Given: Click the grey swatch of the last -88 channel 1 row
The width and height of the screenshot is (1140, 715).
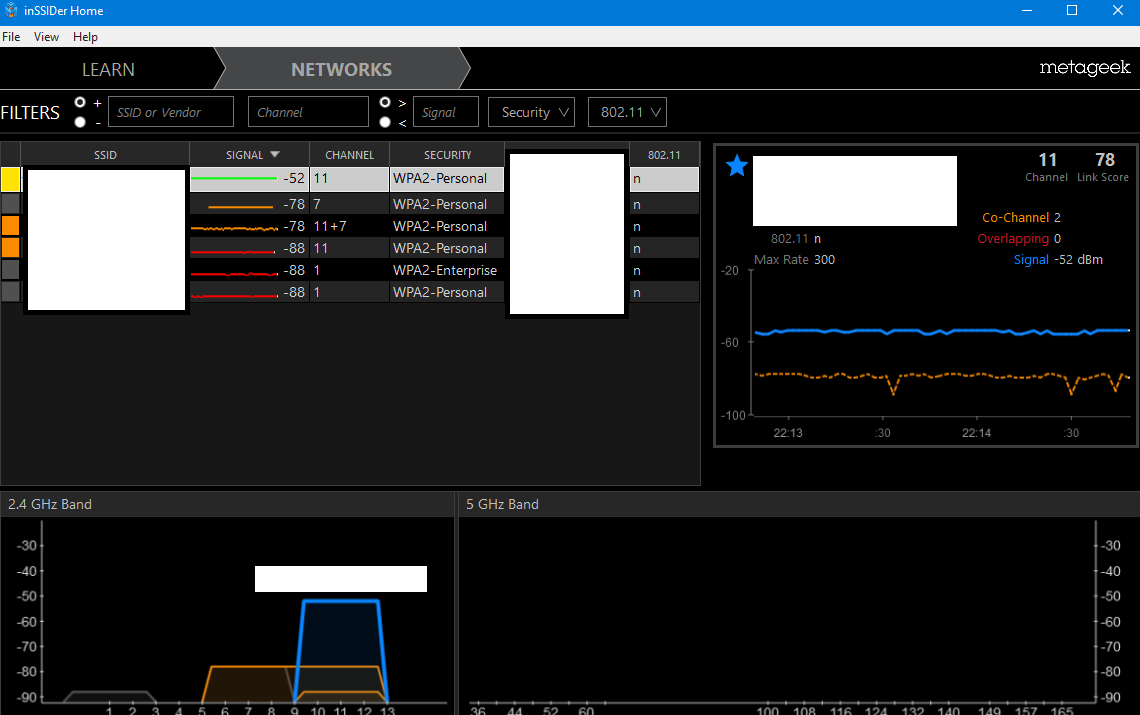Looking at the screenshot, I should 10,292.
